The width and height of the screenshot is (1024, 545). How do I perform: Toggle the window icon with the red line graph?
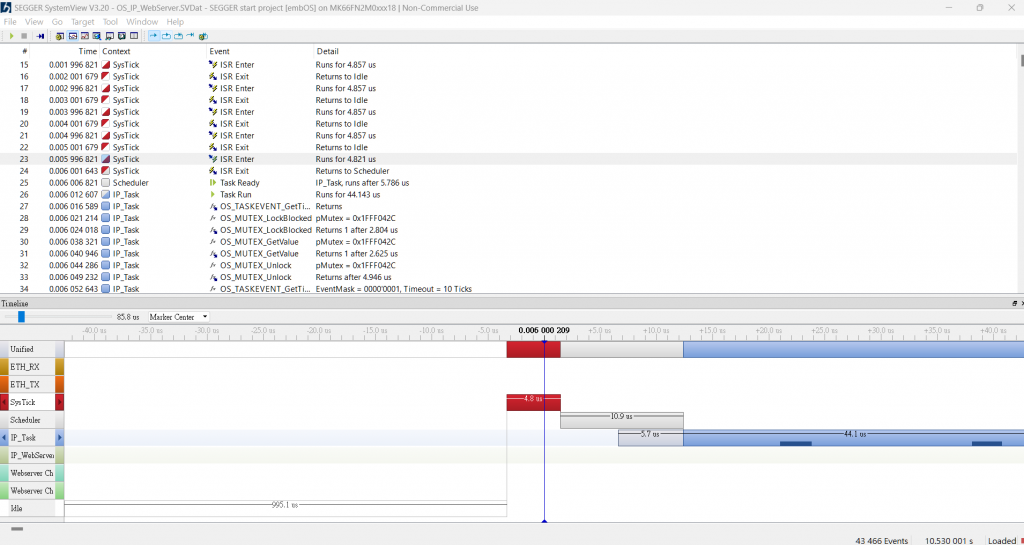(x=85, y=36)
